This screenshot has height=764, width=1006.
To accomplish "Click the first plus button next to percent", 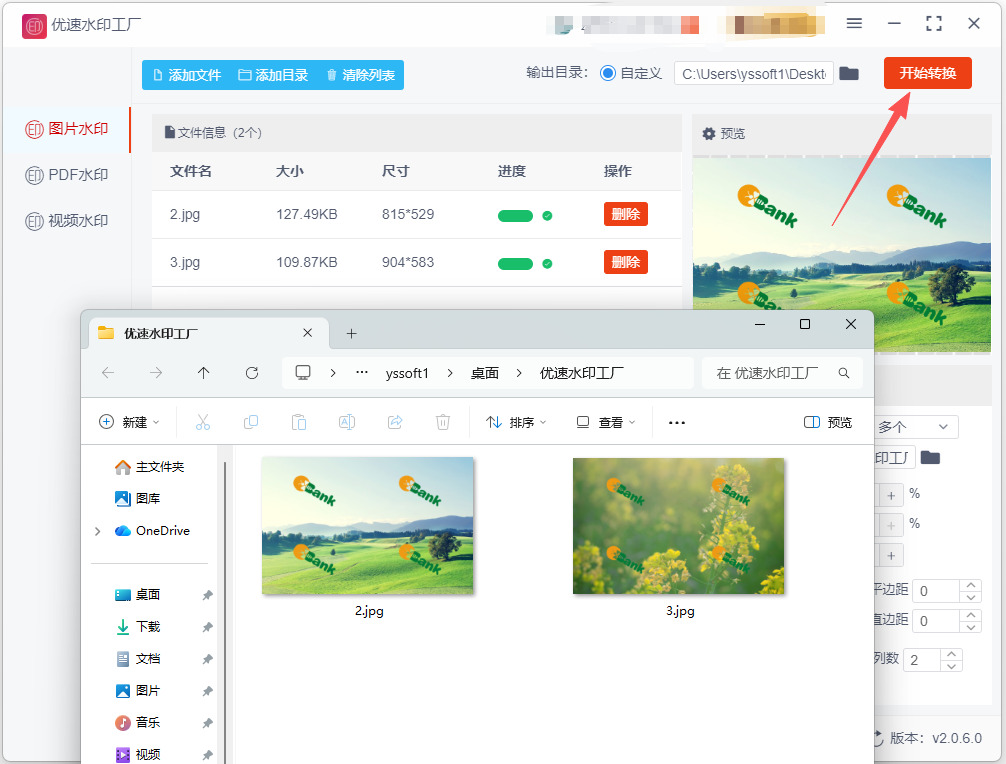I will point(891,495).
